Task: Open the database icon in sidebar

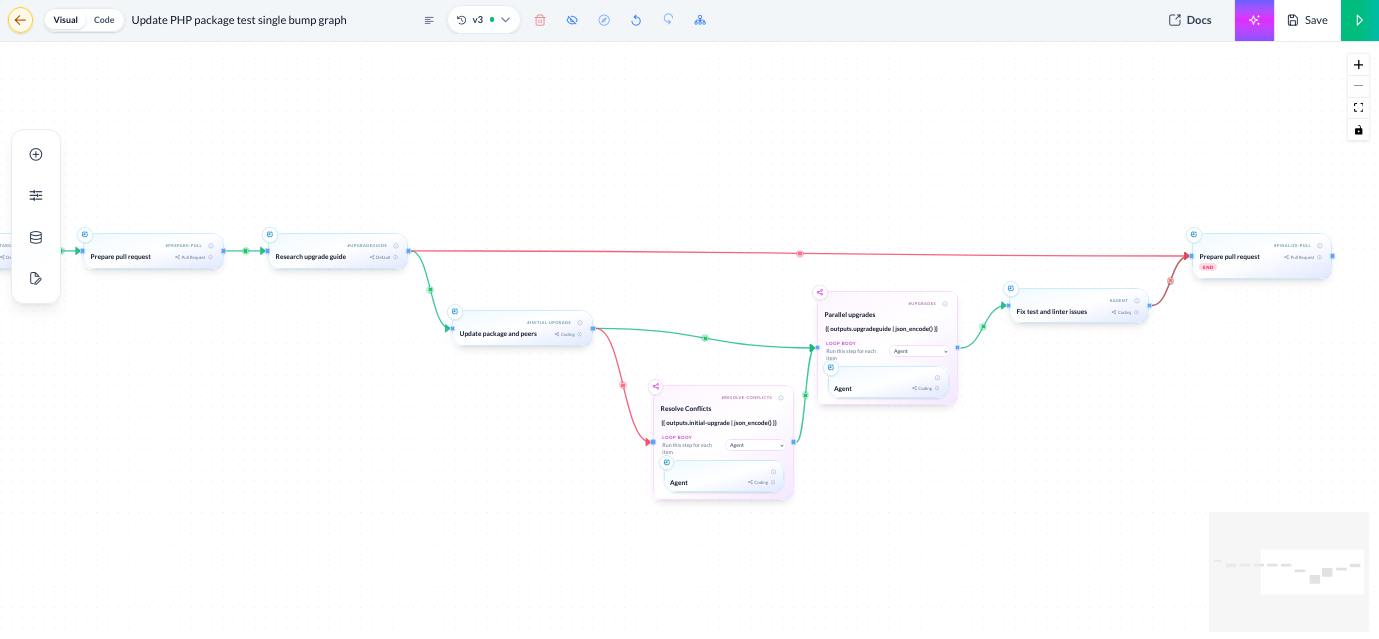Action: (x=36, y=237)
